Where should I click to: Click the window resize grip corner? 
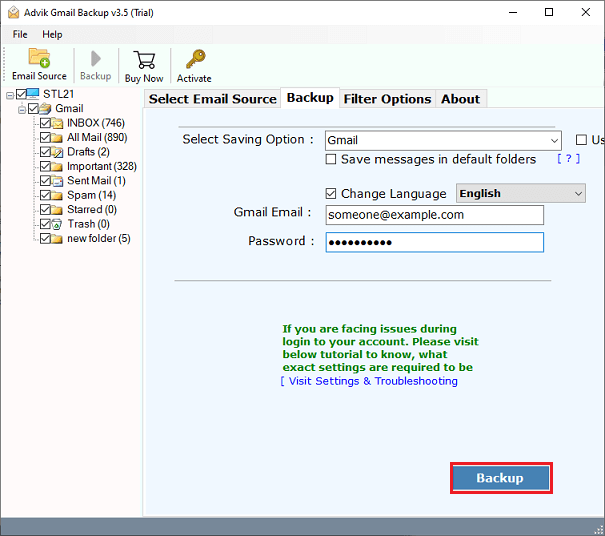click(599, 530)
